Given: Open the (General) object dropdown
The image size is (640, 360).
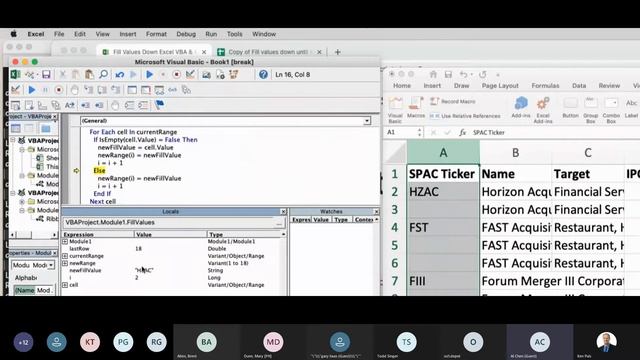Looking at the screenshot, I should 367,121.
